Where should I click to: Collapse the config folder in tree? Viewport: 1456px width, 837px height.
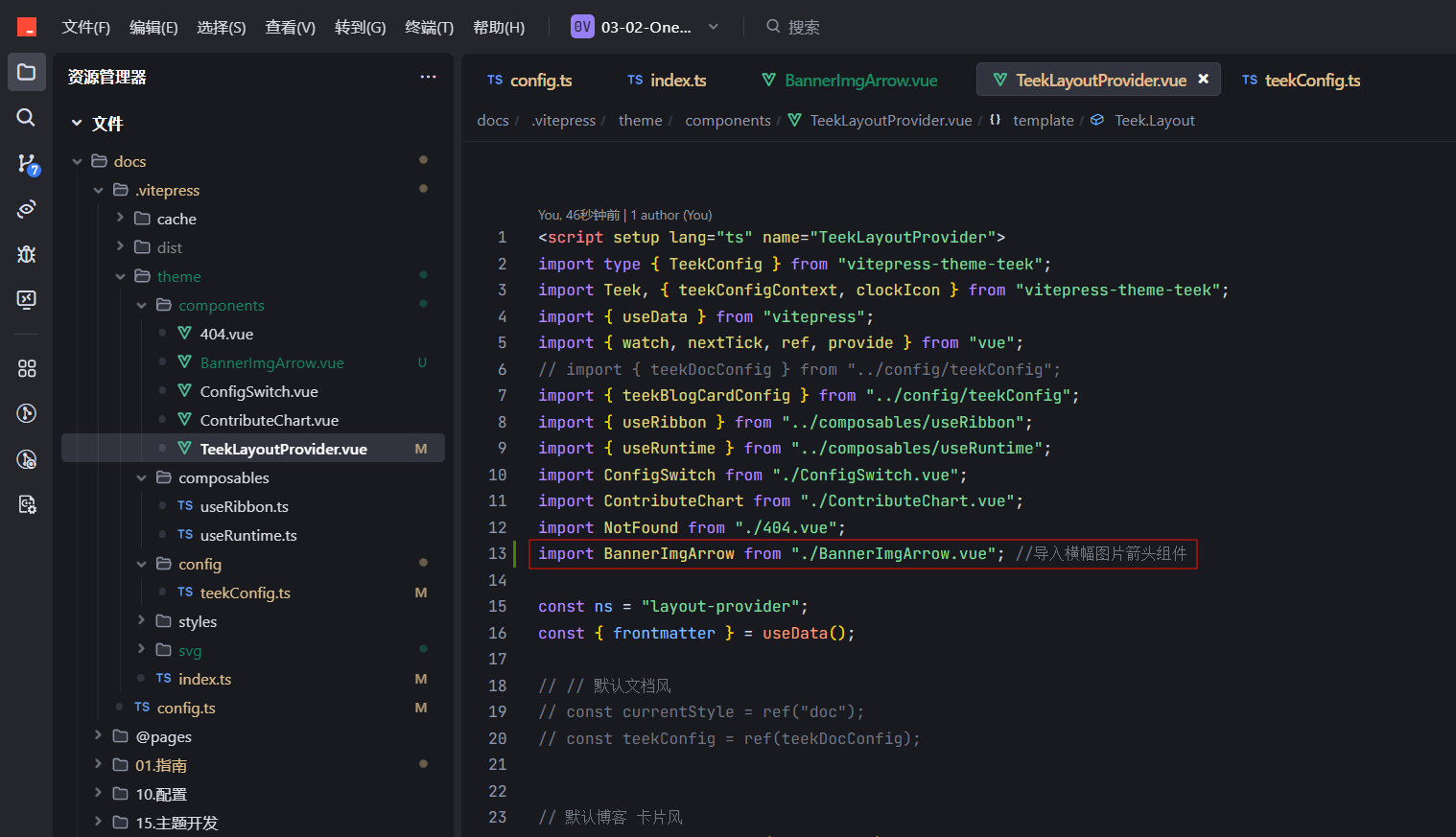tap(141, 564)
